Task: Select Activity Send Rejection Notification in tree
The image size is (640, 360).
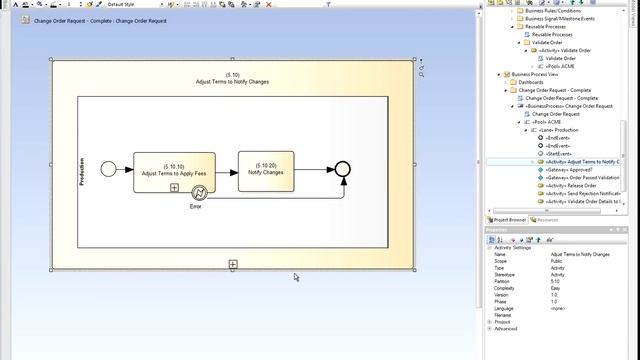Action: tap(583, 194)
